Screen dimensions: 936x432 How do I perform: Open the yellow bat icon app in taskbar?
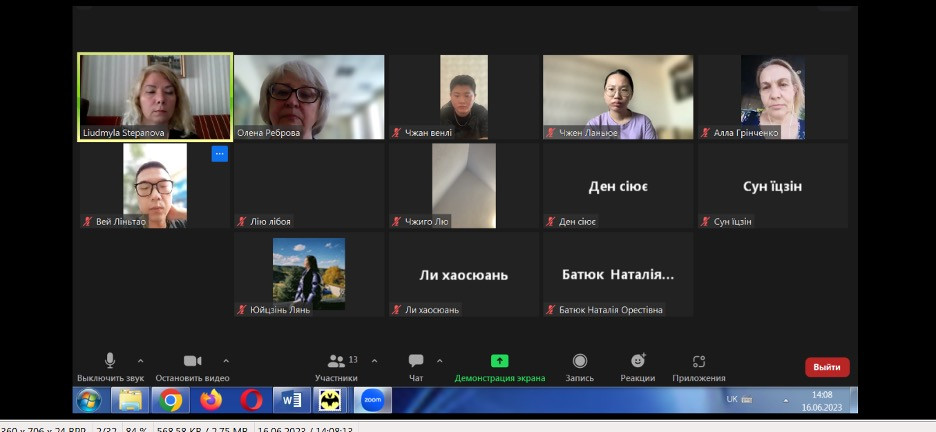(x=332, y=400)
